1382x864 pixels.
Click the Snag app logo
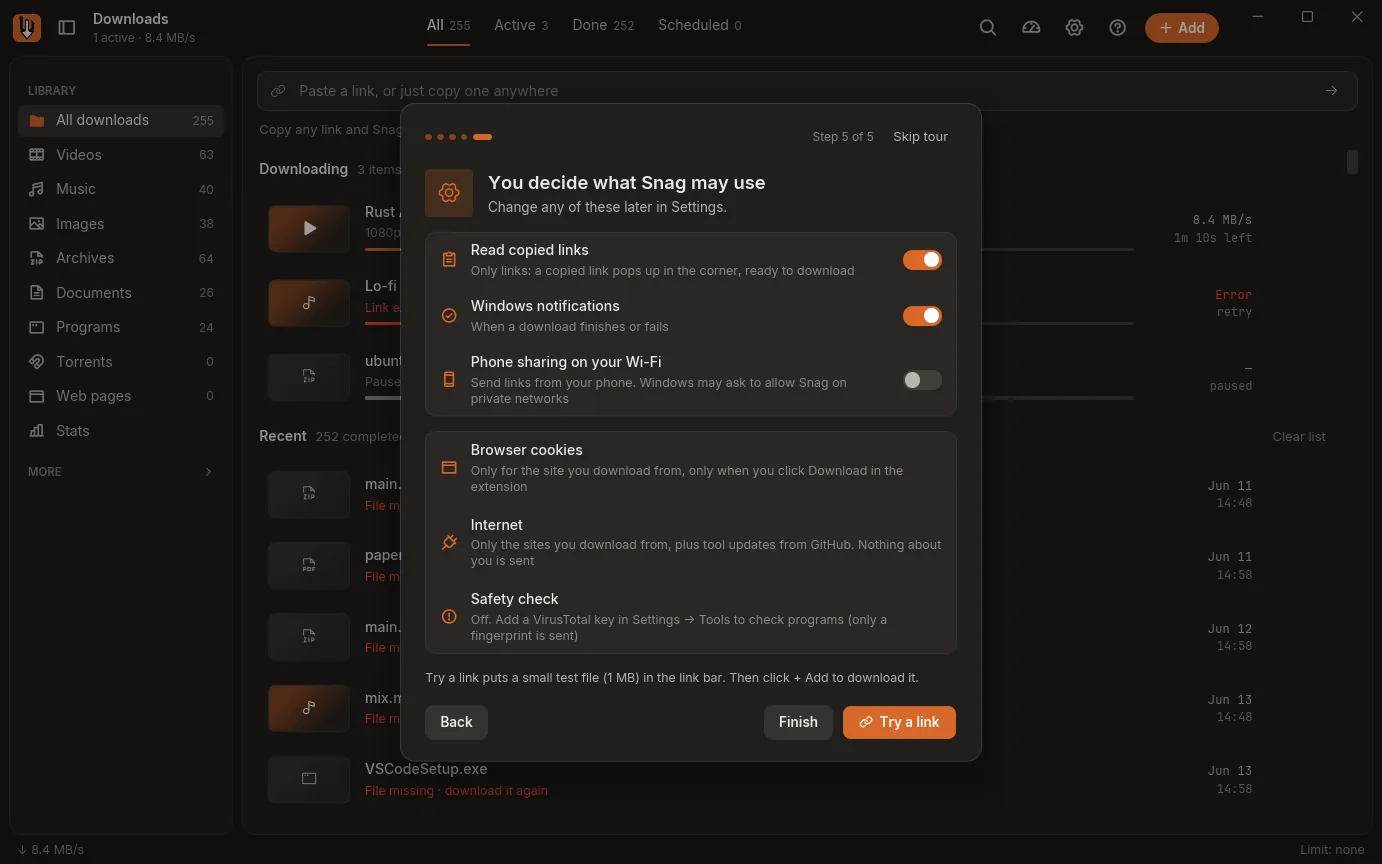point(27,28)
